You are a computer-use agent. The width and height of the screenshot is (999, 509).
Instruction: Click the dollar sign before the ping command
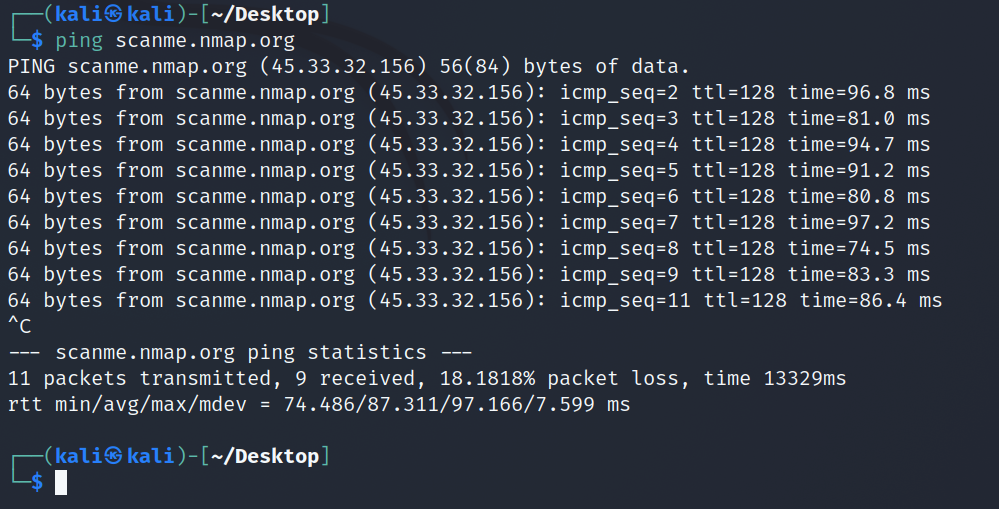pyautogui.click(x=37, y=40)
